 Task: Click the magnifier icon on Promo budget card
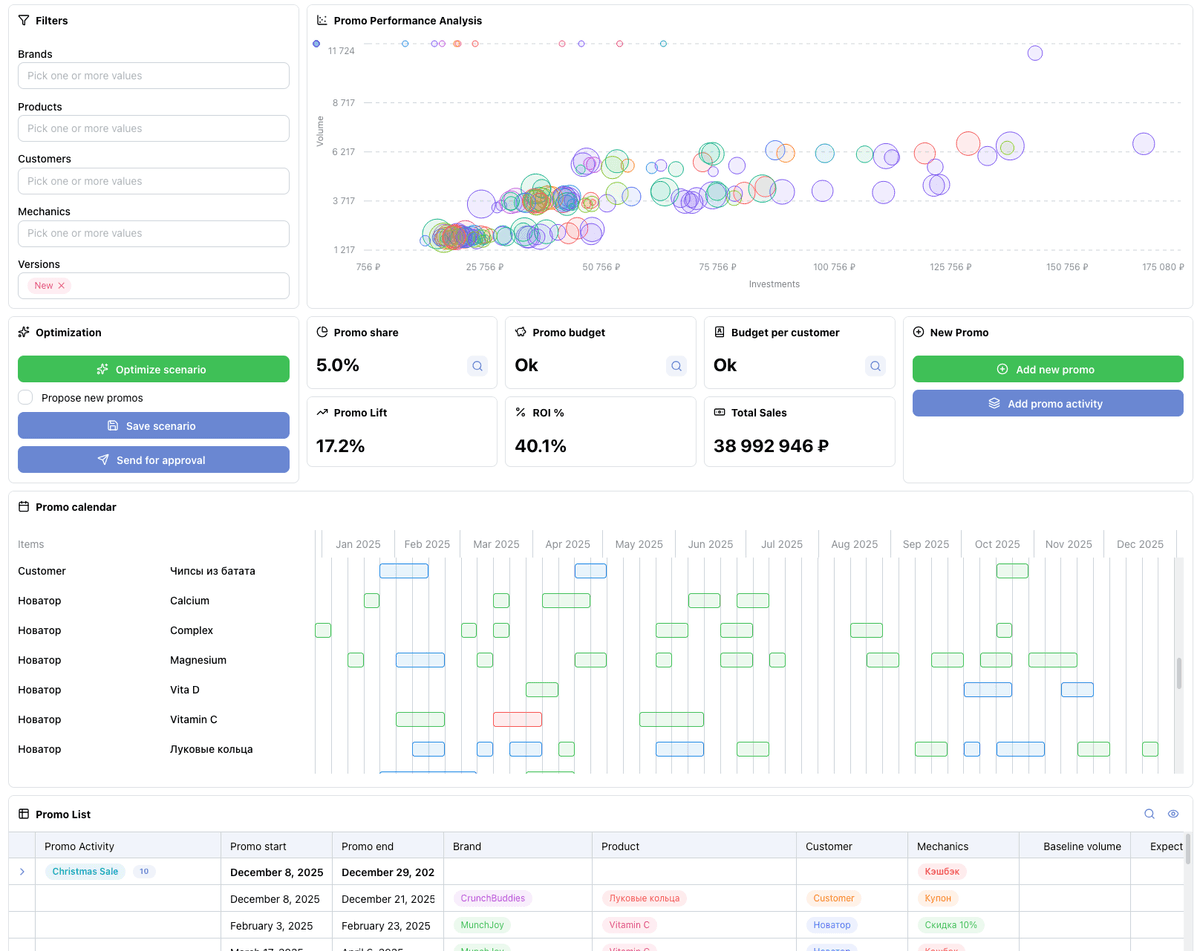(676, 366)
